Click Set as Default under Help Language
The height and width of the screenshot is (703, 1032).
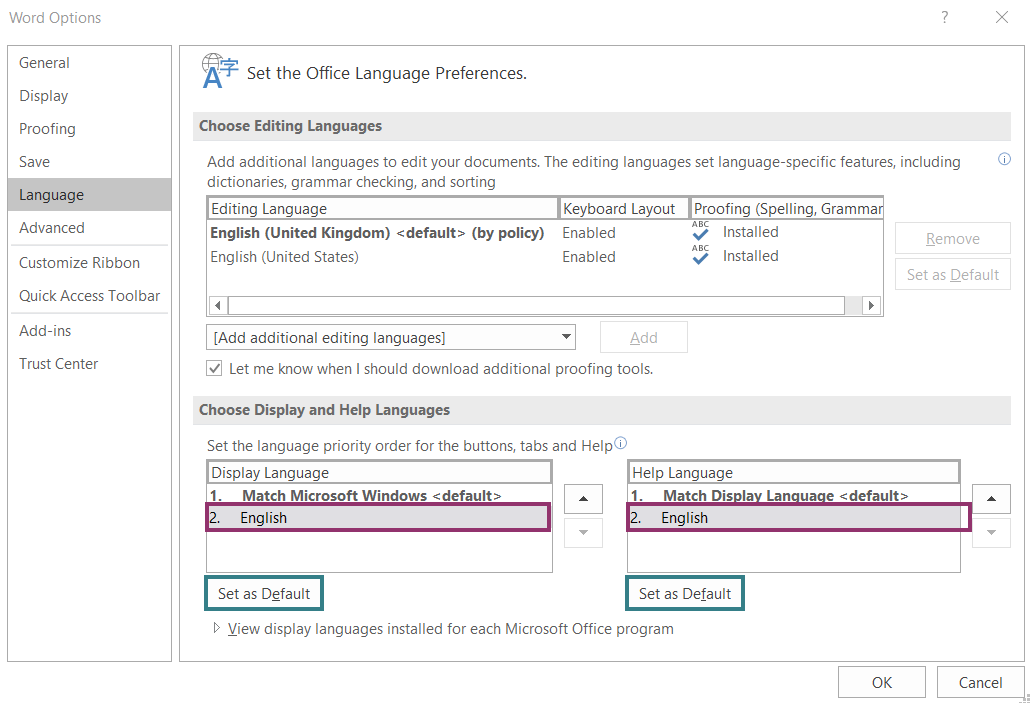point(684,592)
